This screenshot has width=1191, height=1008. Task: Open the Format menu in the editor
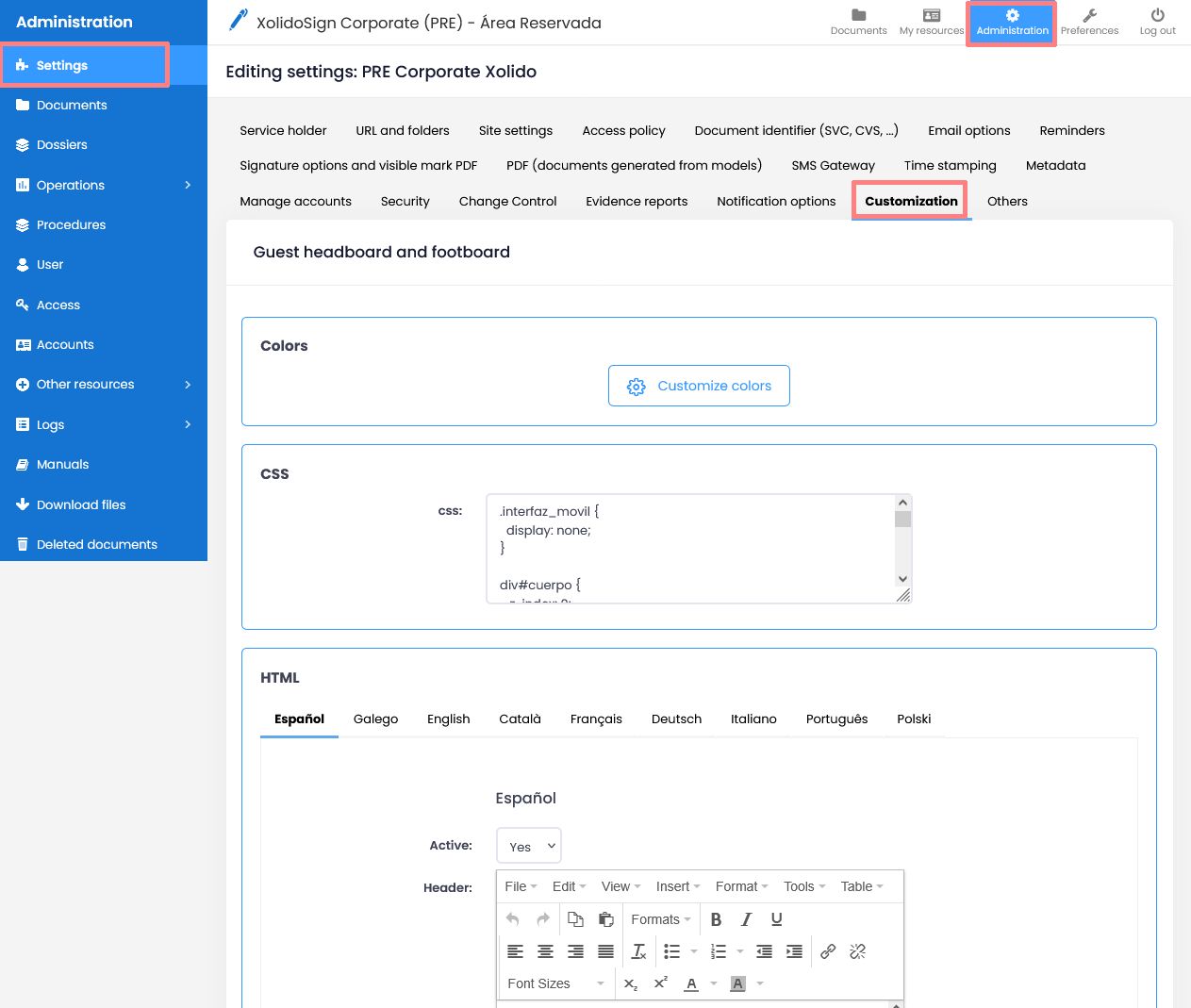coord(740,886)
